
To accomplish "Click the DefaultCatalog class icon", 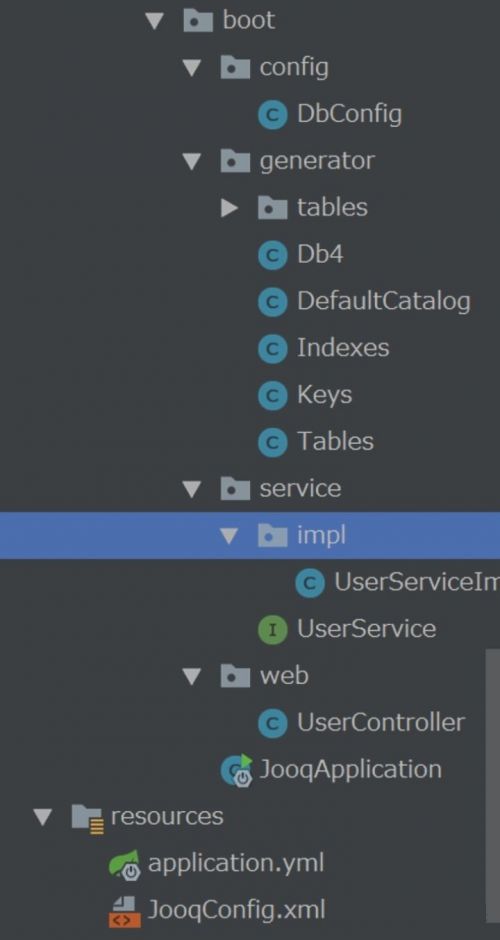I will [x=273, y=302].
